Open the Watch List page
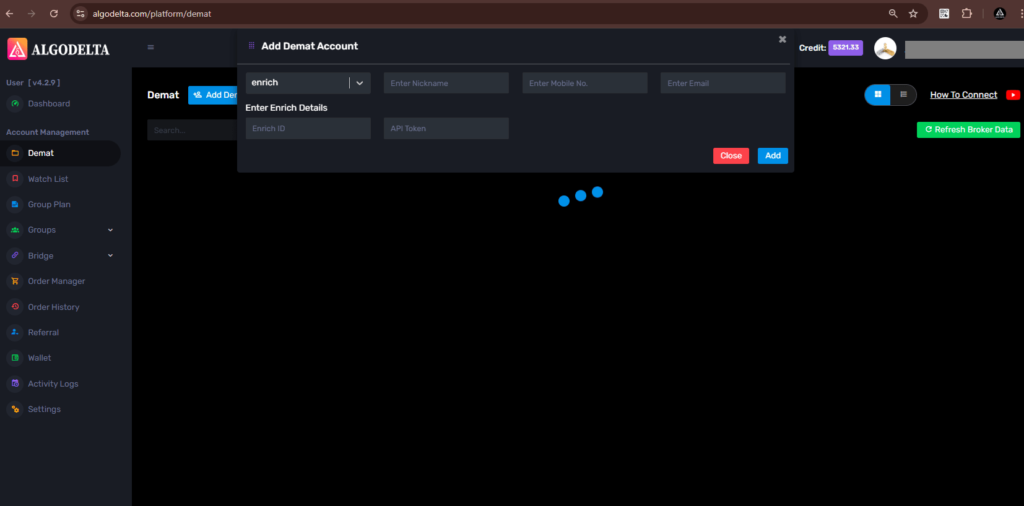 coord(48,179)
